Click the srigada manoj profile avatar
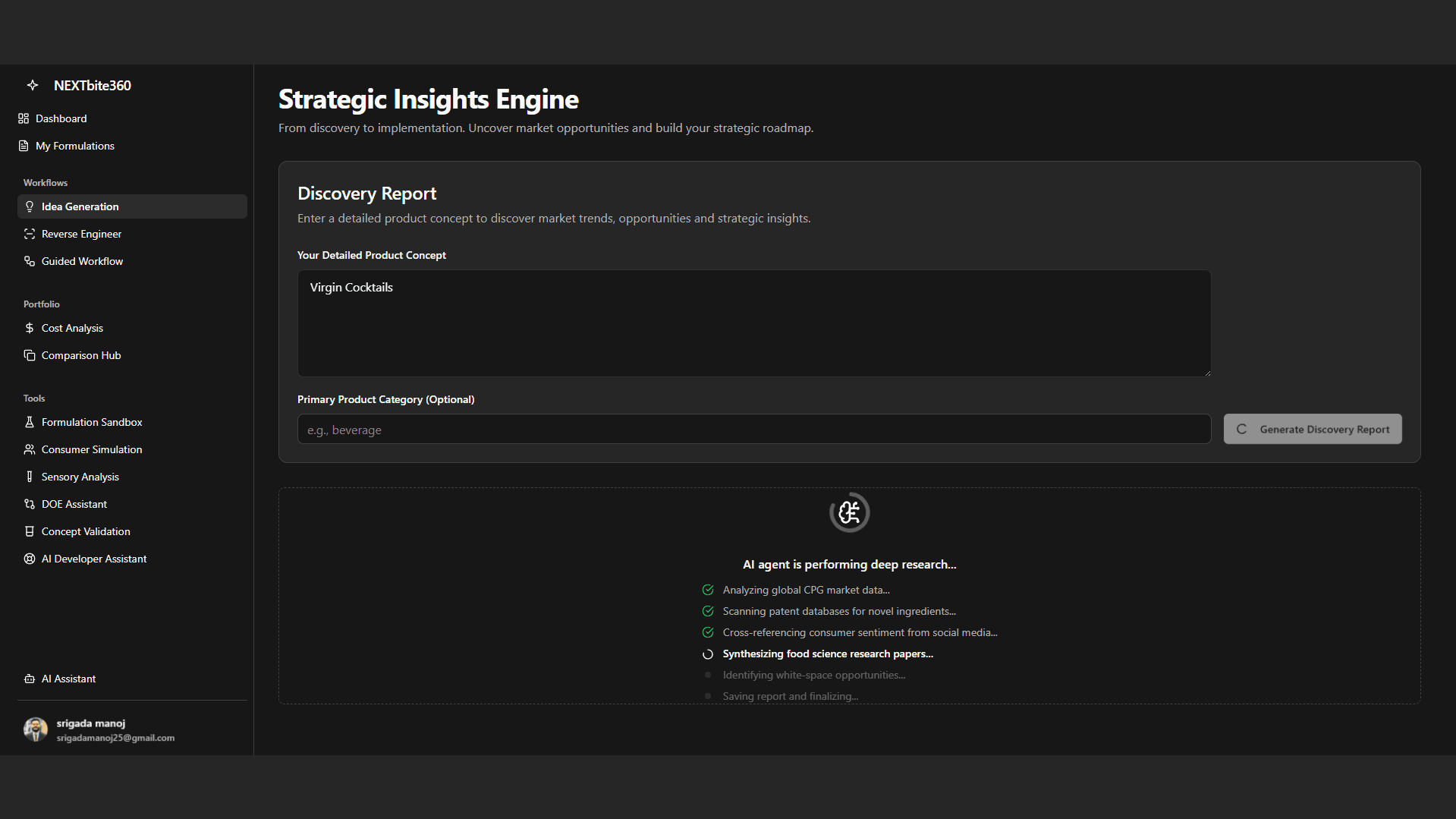 36,729
